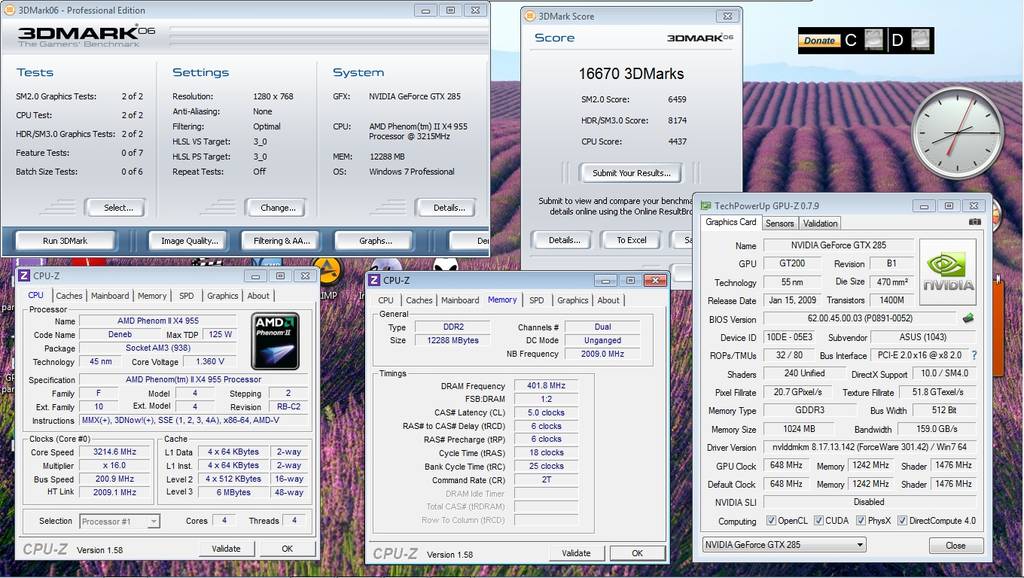Click the Donate button in the drive gadget
This screenshot has width=1024, height=578.
point(819,40)
